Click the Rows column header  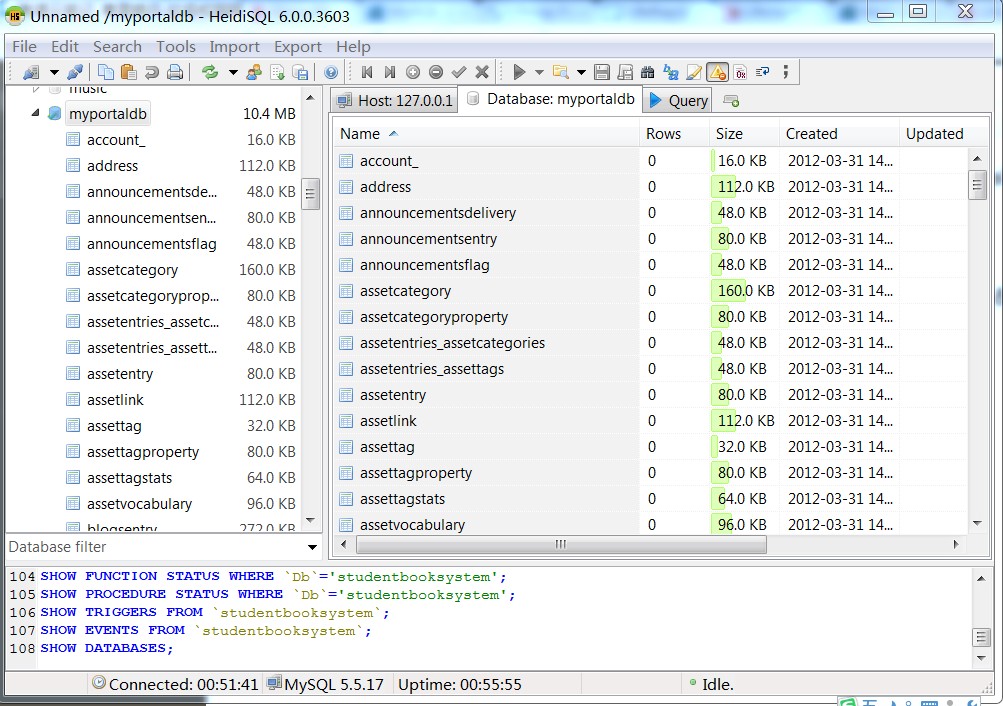[674, 134]
